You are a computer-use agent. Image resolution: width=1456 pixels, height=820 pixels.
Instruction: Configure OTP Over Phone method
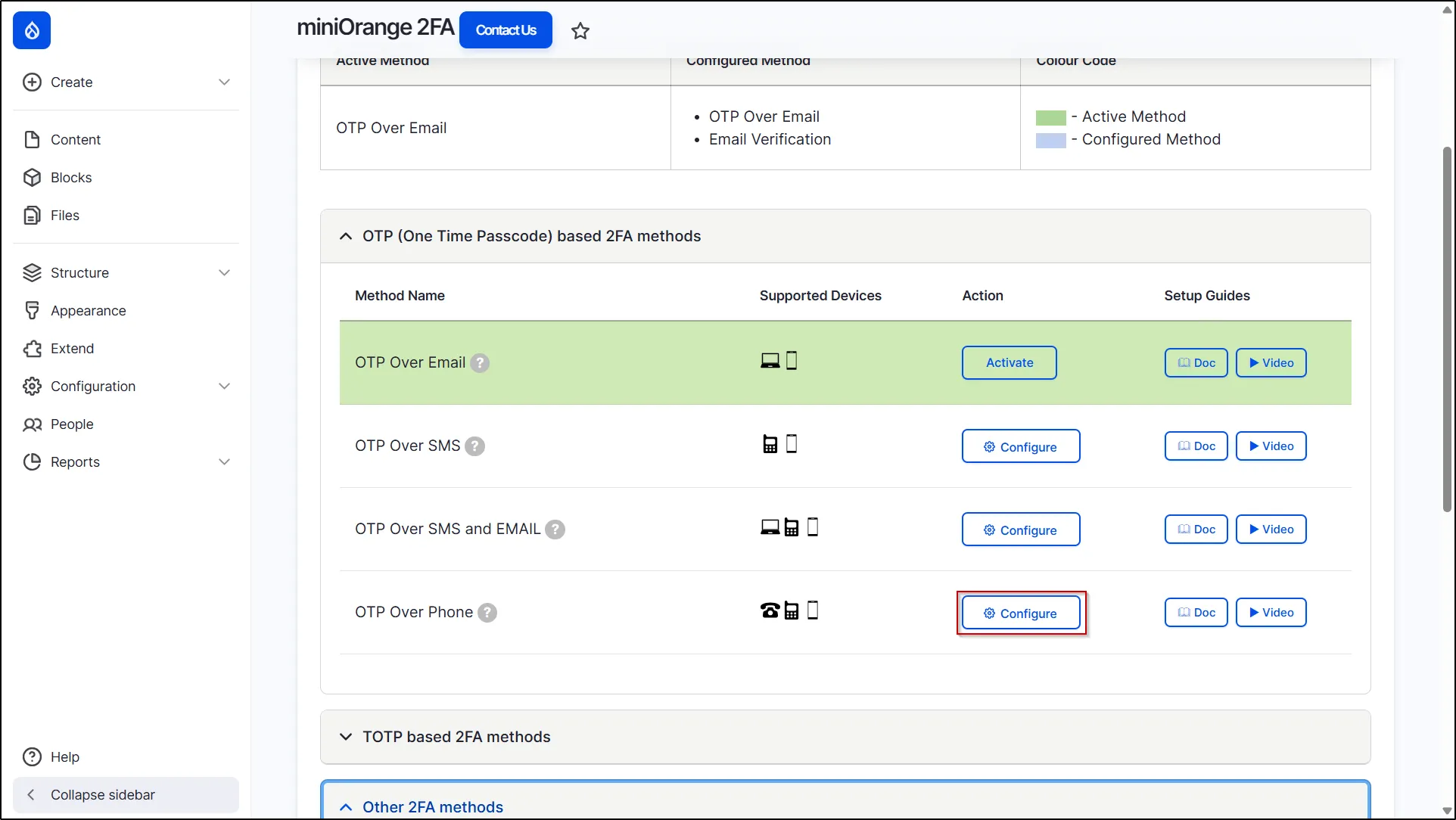pyautogui.click(x=1020, y=613)
